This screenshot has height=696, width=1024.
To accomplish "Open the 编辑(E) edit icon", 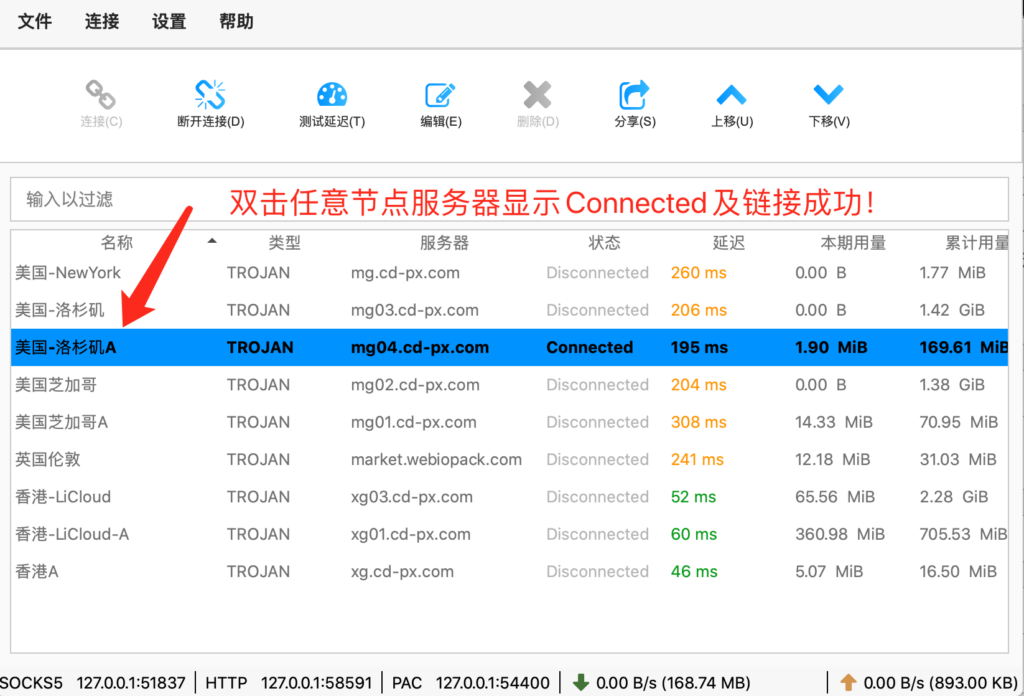I will 439,100.
